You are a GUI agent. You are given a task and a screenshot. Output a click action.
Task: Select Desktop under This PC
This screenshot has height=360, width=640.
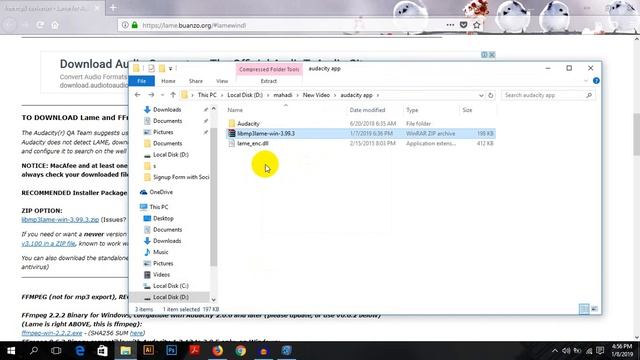pos(163,218)
